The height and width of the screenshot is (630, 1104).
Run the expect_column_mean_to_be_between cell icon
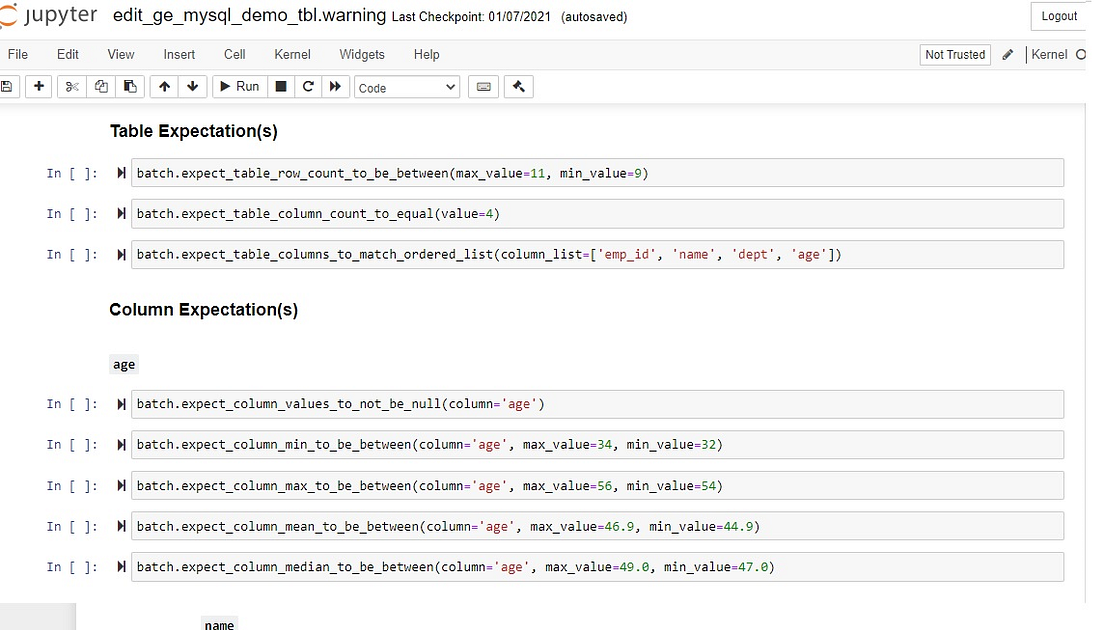[x=121, y=527]
